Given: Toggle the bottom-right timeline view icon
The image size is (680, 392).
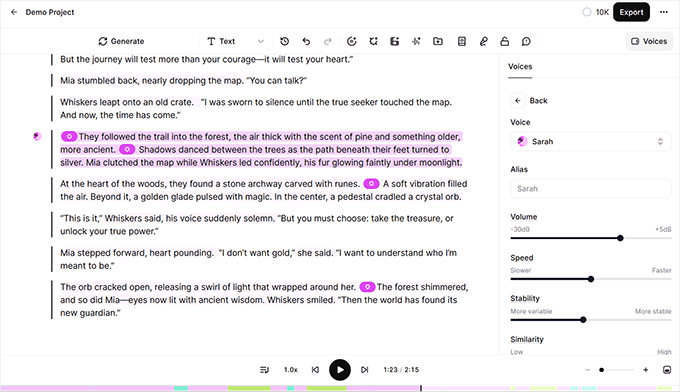Looking at the screenshot, I should coord(667,370).
